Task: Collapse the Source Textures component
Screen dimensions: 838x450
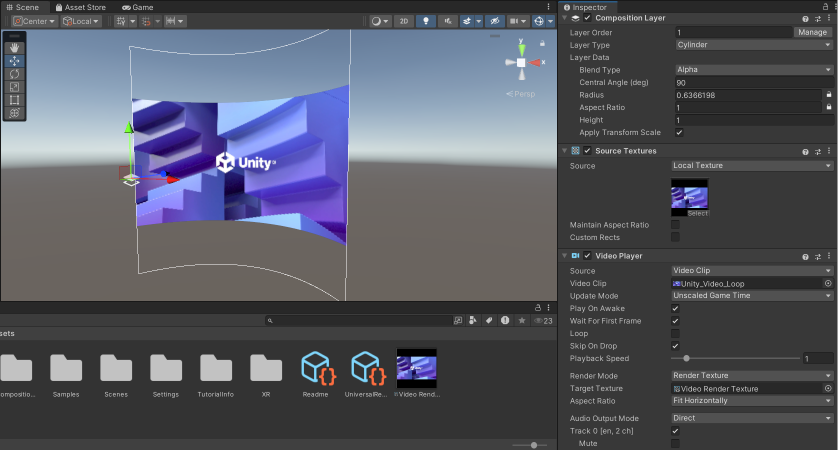Action: point(565,151)
